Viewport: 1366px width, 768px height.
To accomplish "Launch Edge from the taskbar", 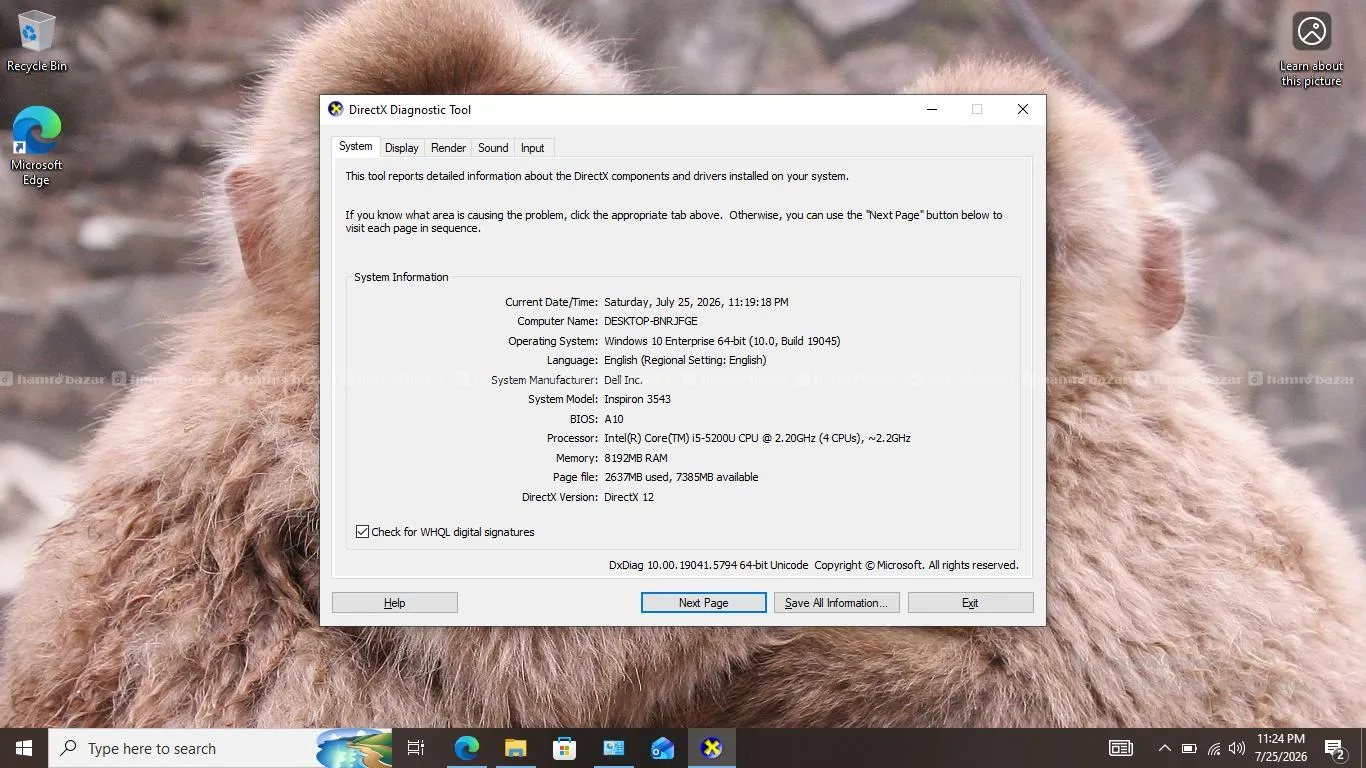I will 467,748.
